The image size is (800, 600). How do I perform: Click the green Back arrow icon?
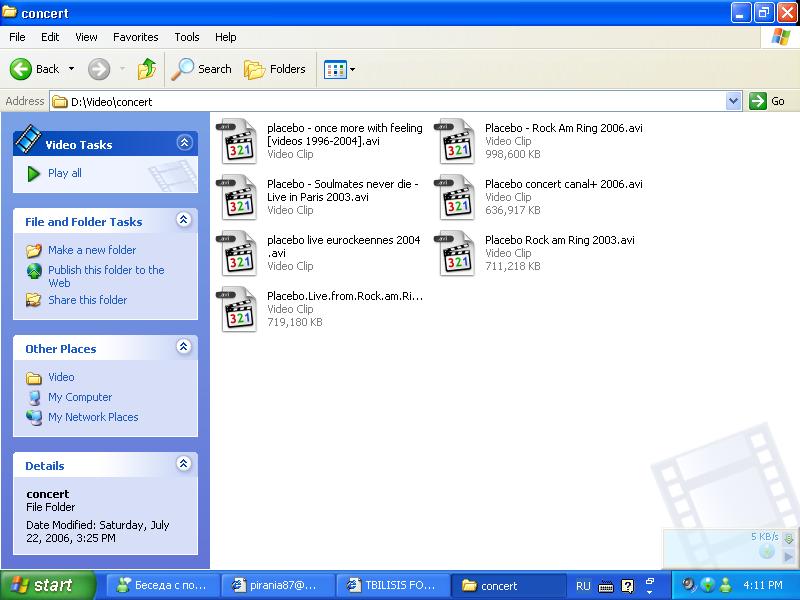pyautogui.click(x=20, y=69)
